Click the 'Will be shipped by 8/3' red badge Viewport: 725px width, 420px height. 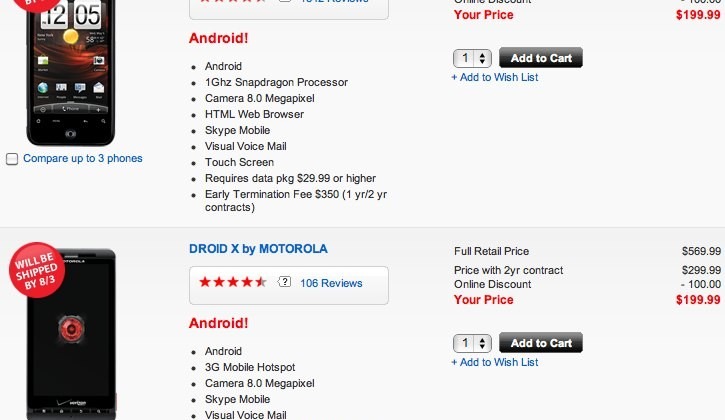pos(37,270)
